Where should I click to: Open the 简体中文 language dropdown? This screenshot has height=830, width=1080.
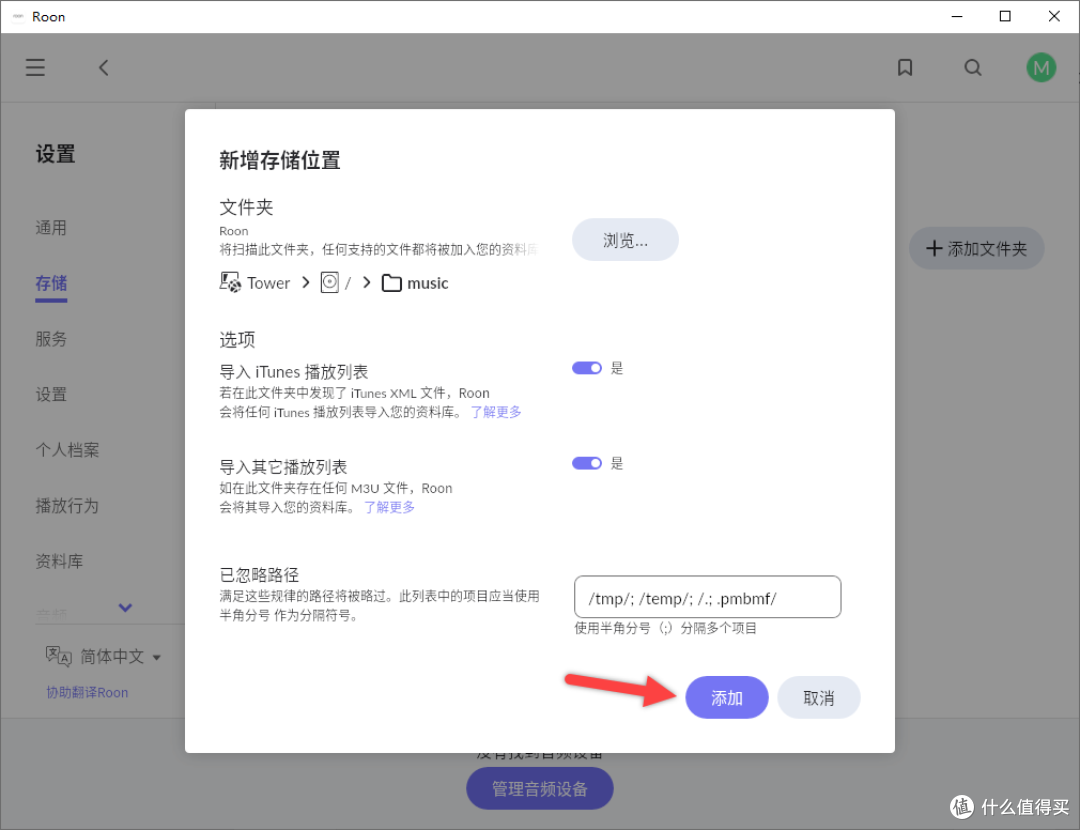pyautogui.click(x=119, y=656)
